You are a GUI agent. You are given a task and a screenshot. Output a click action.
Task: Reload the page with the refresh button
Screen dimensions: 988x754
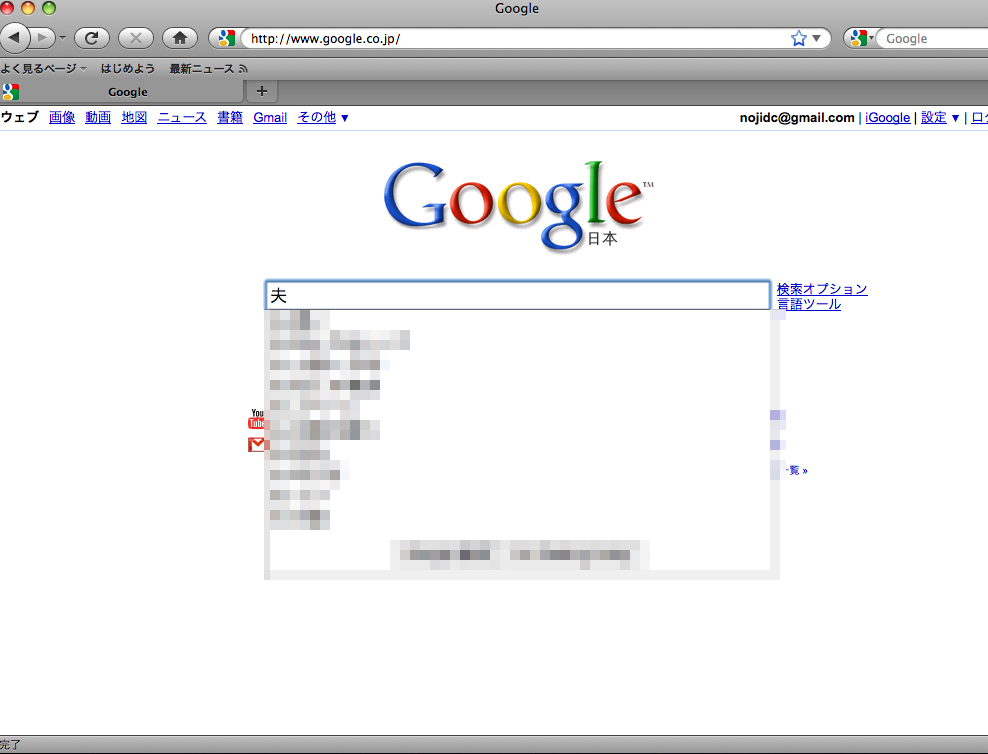point(92,38)
